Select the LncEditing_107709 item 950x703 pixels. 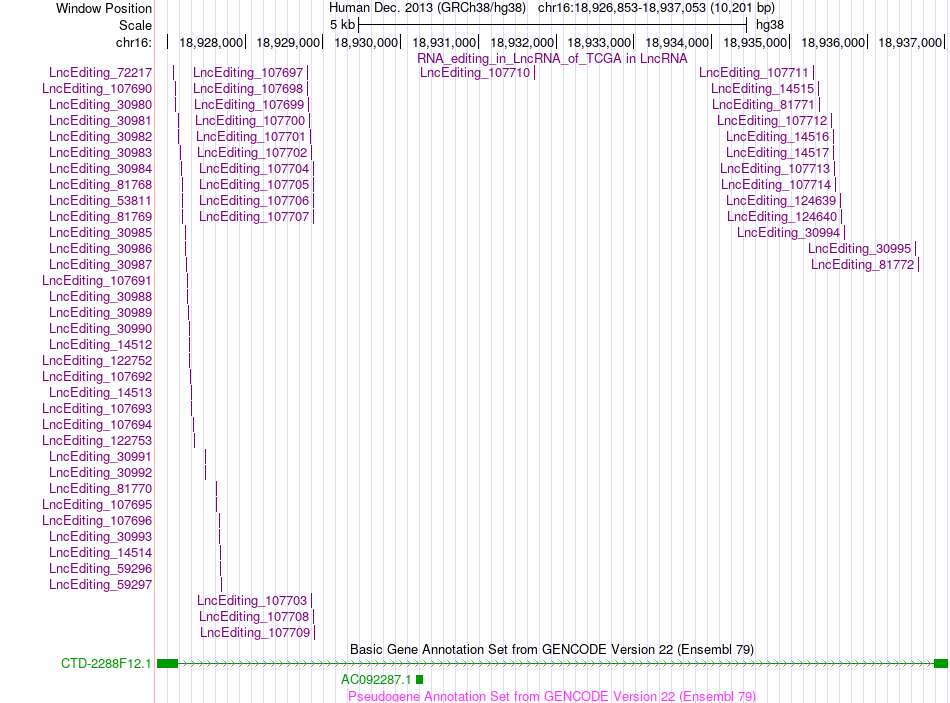click(x=255, y=633)
